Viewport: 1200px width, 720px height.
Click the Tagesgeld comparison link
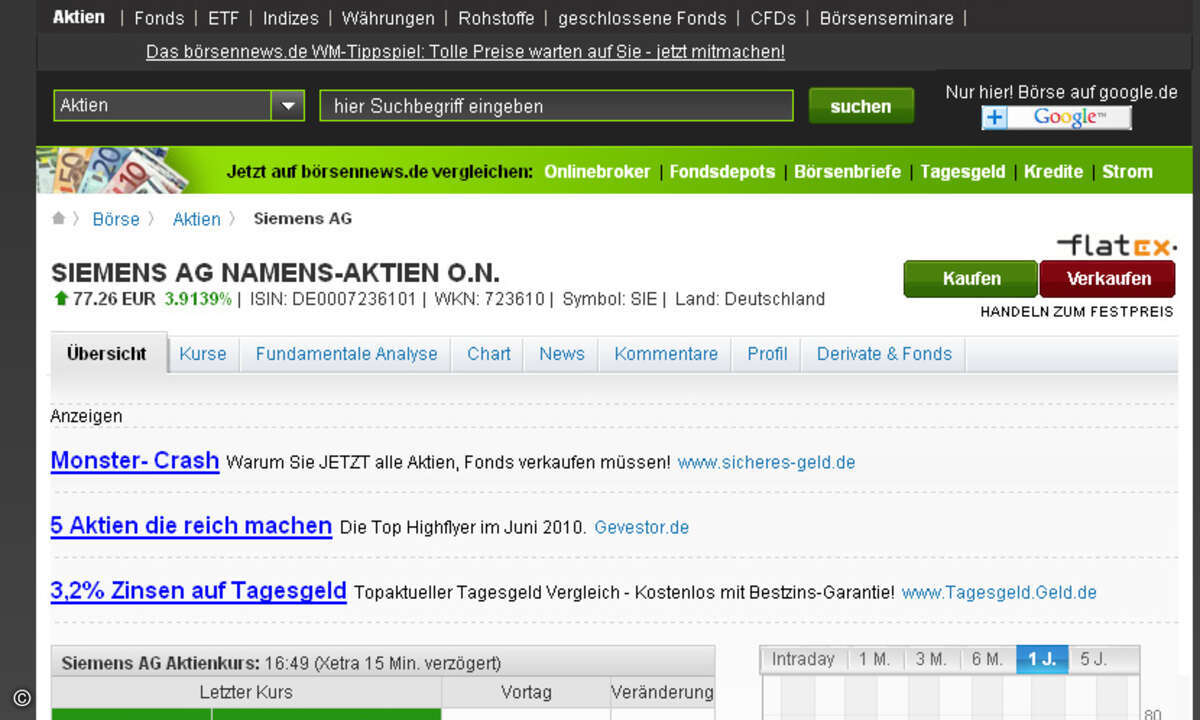[x=962, y=171]
